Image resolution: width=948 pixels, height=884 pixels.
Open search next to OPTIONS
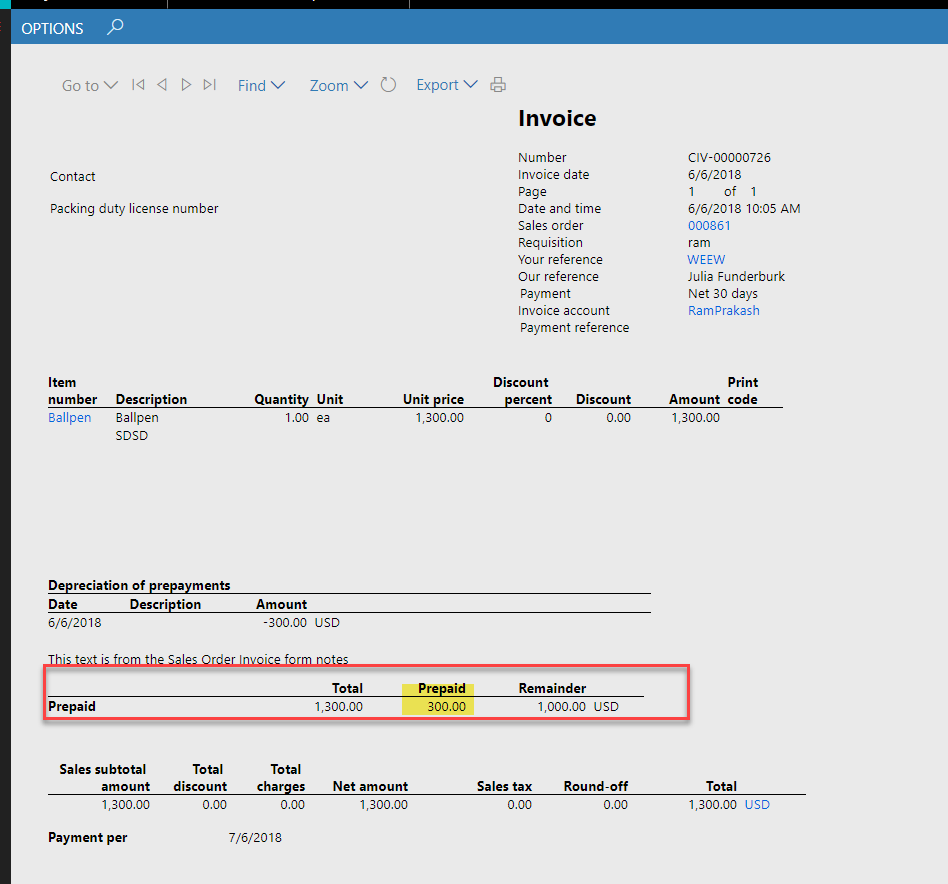pos(114,29)
